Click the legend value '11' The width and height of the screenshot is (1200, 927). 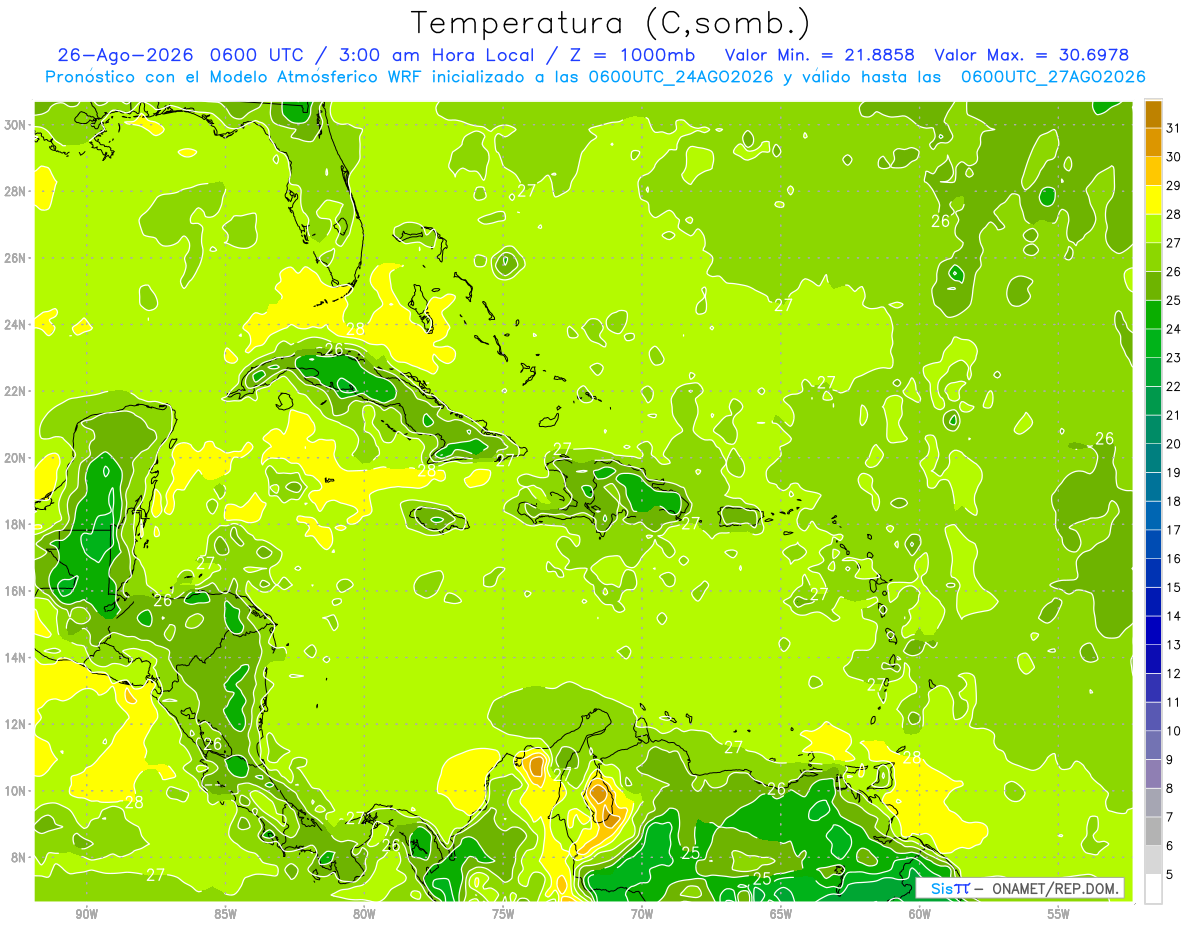(1174, 703)
